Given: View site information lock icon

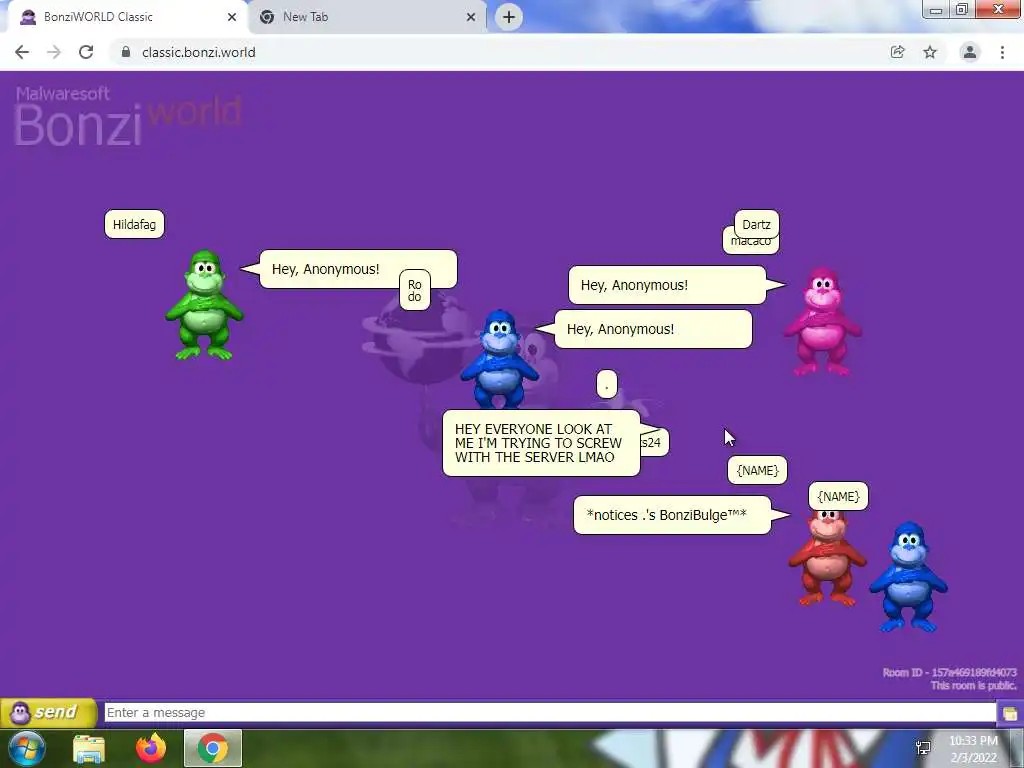Looking at the screenshot, I should point(126,52).
